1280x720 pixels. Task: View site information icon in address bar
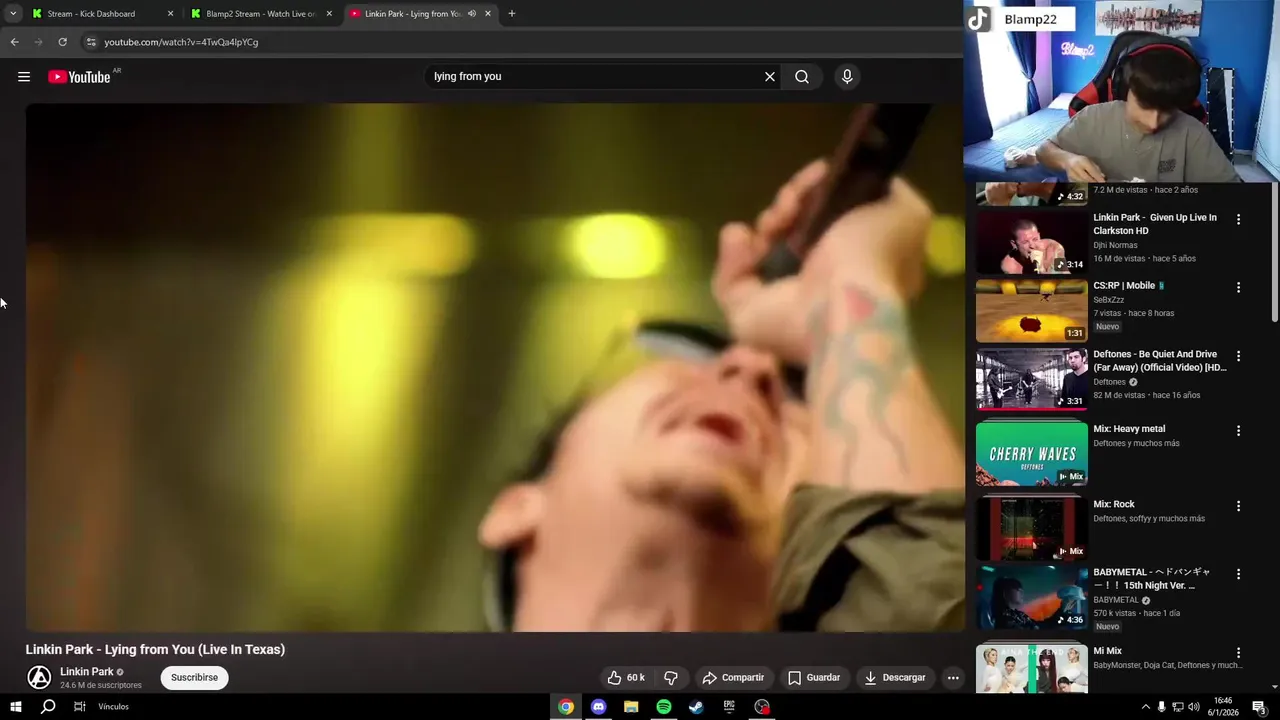coord(91,42)
